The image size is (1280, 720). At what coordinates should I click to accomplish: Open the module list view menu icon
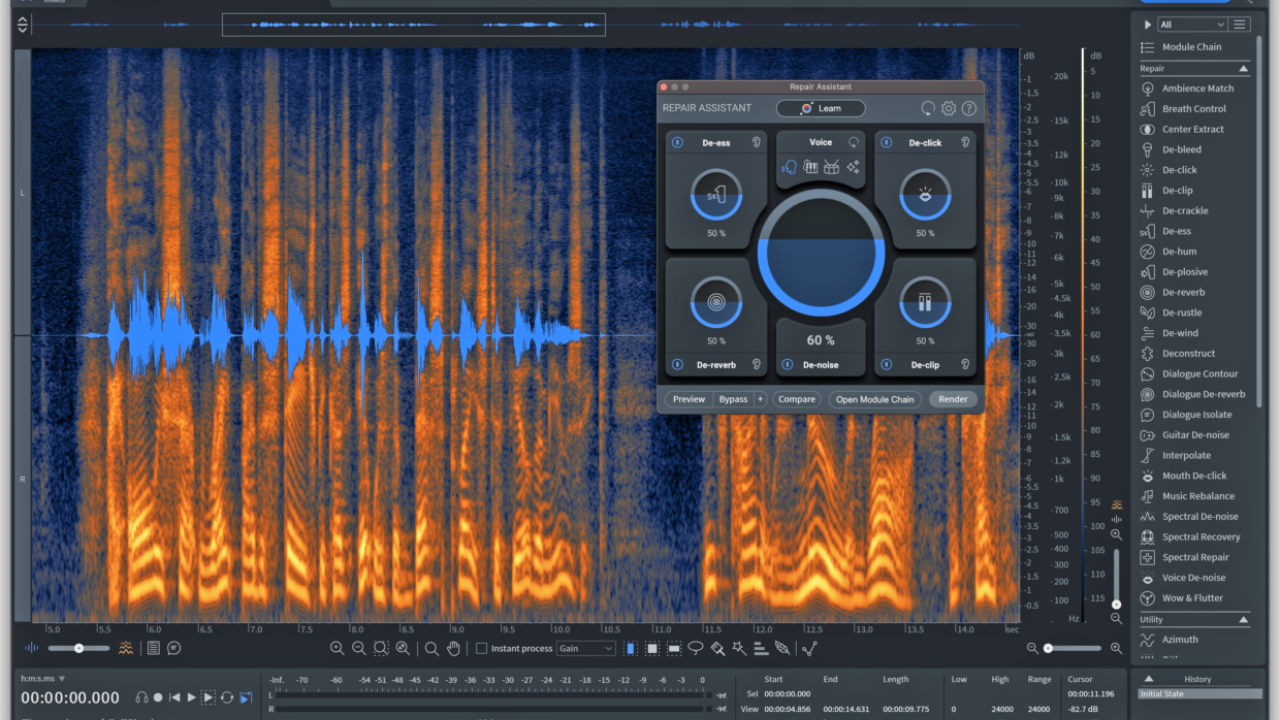click(x=1240, y=24)
